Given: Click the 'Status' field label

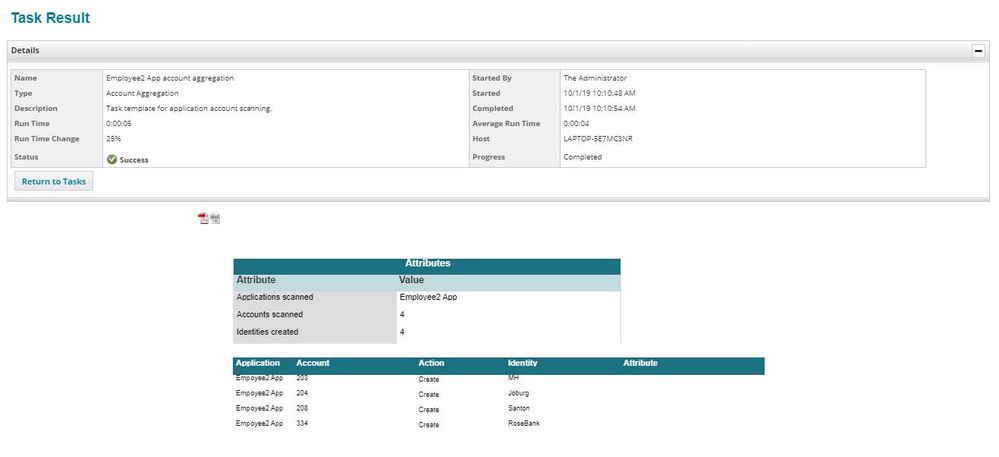Looking at the screenshot, I should (26, 157).
